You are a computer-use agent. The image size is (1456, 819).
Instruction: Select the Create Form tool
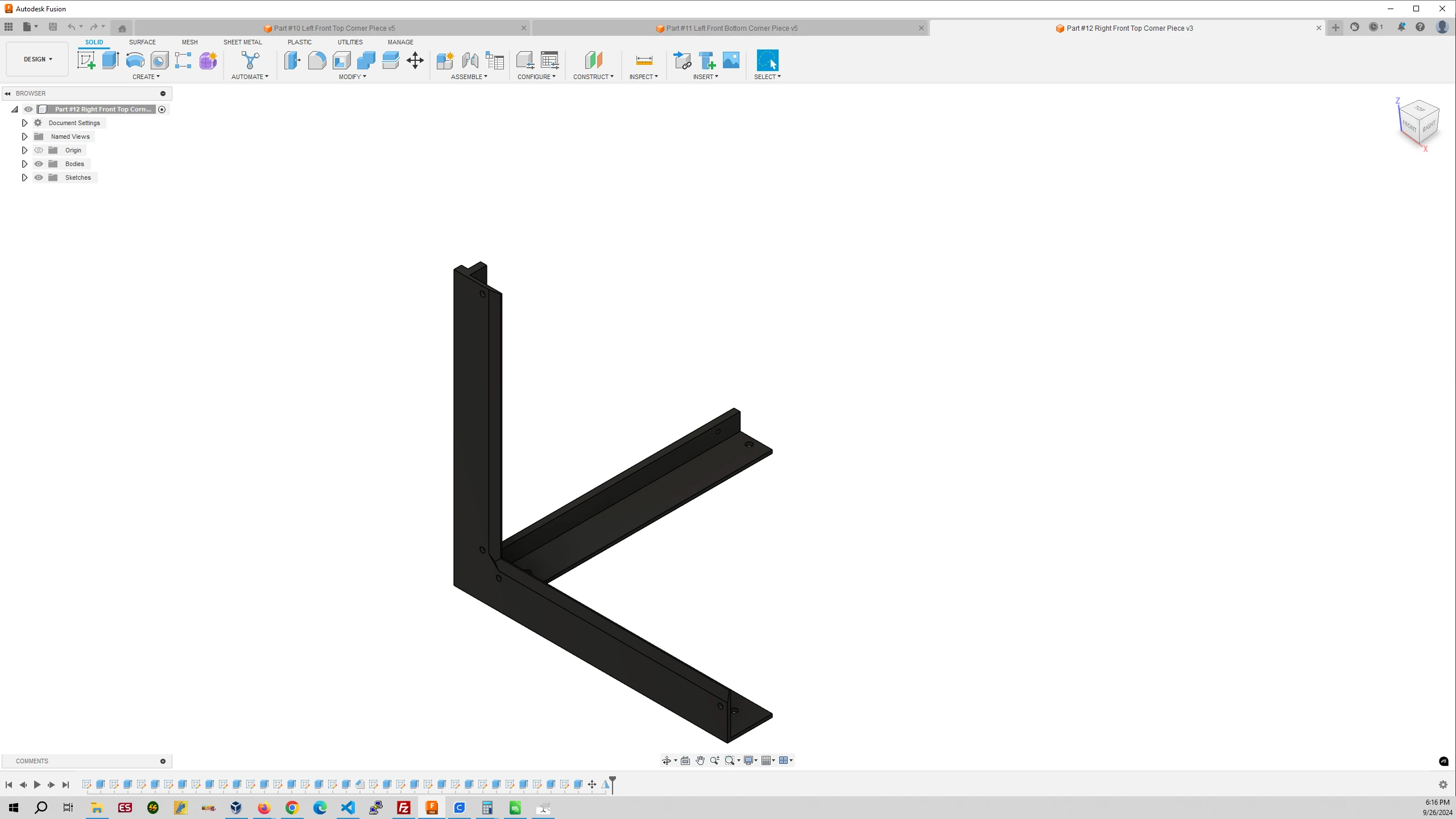click(x=208, y=60)
